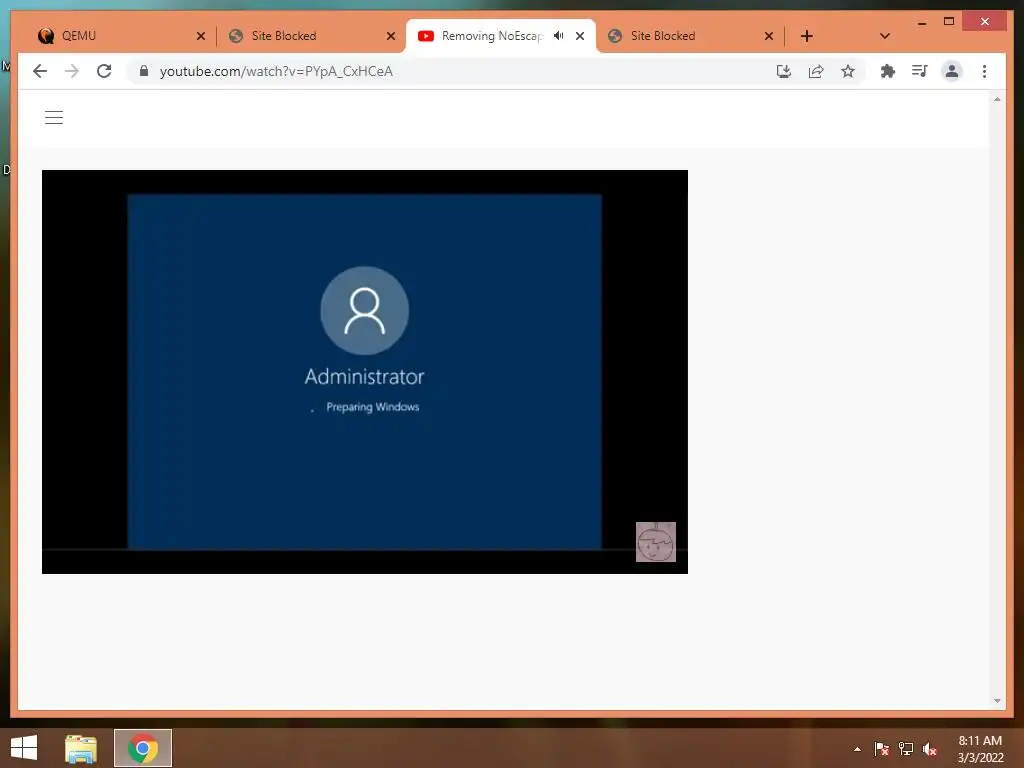
Task: Click the page scrollbar up arrow
Action: click(997, 99)
